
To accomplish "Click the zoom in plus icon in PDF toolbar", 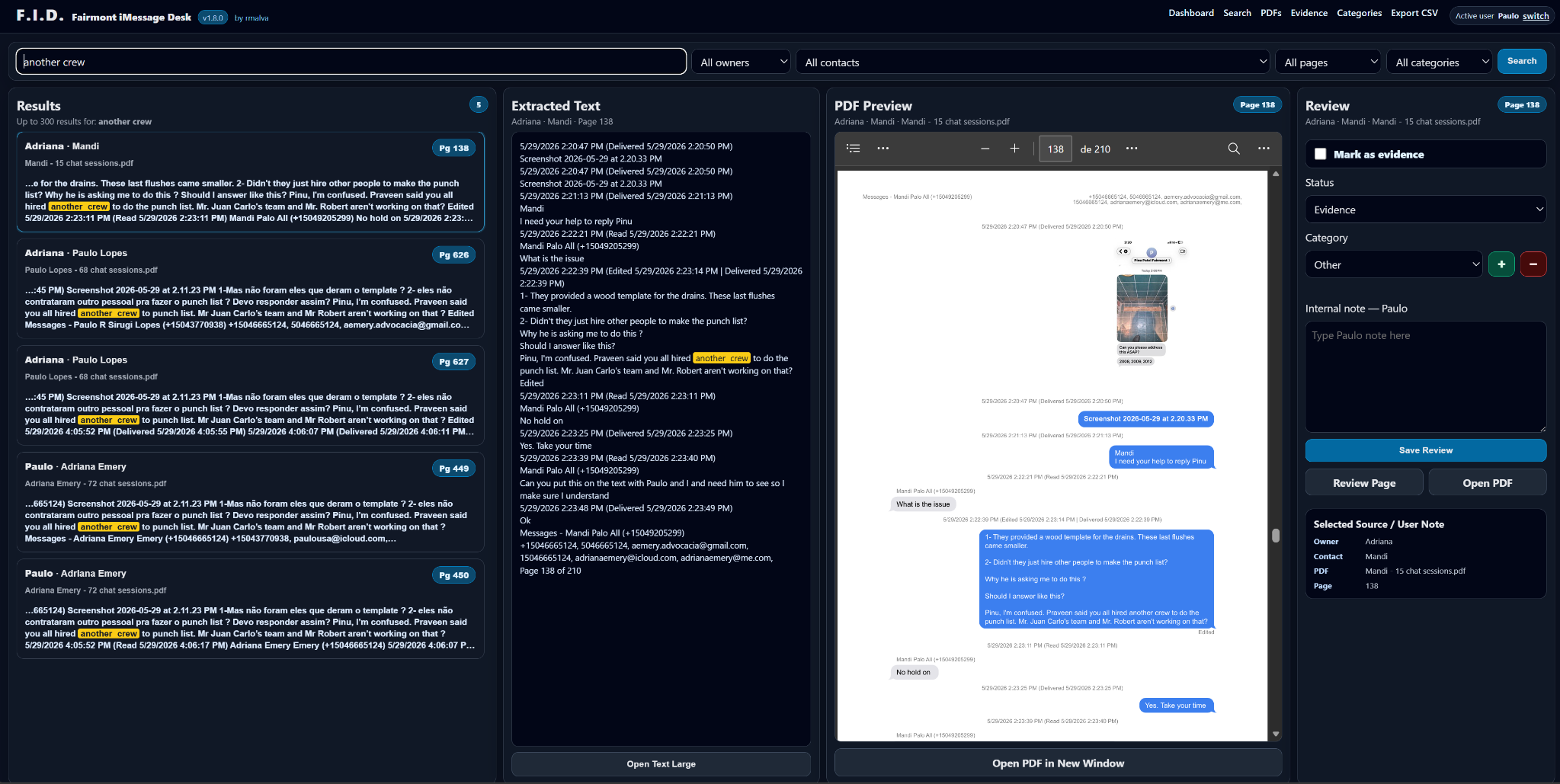I will click(x=1014, y=149).
